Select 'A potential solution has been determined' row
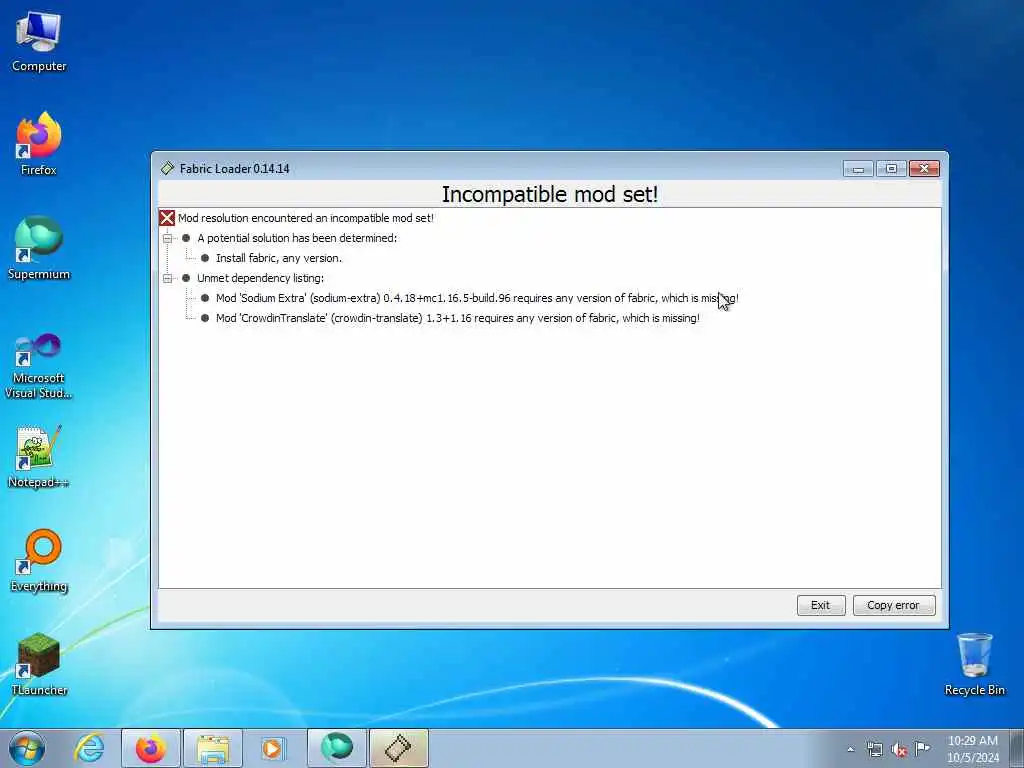 [x=297, y=238]
